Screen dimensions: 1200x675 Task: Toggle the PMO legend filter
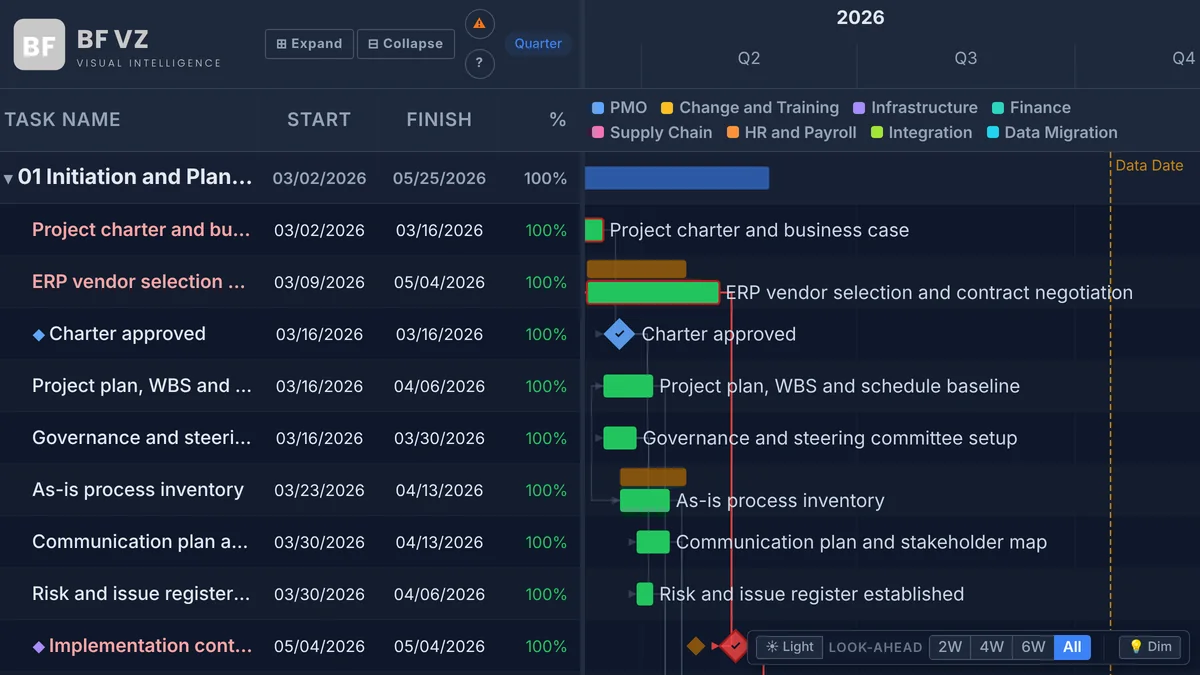pyautogui.click(x=620, y=107)
